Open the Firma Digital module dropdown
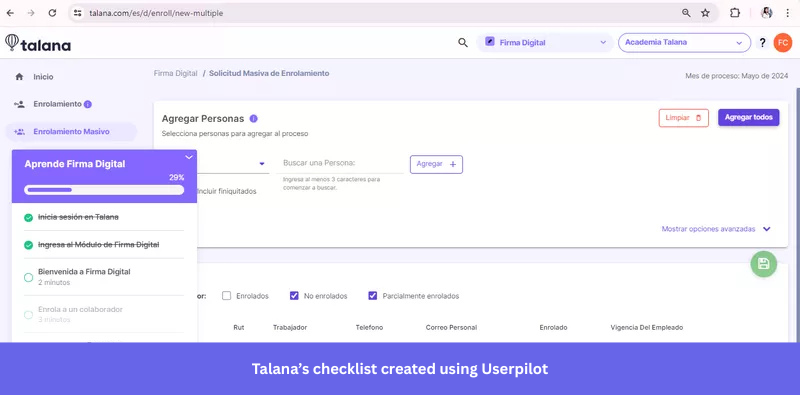The image size is (800, 395). pos(545,43)
